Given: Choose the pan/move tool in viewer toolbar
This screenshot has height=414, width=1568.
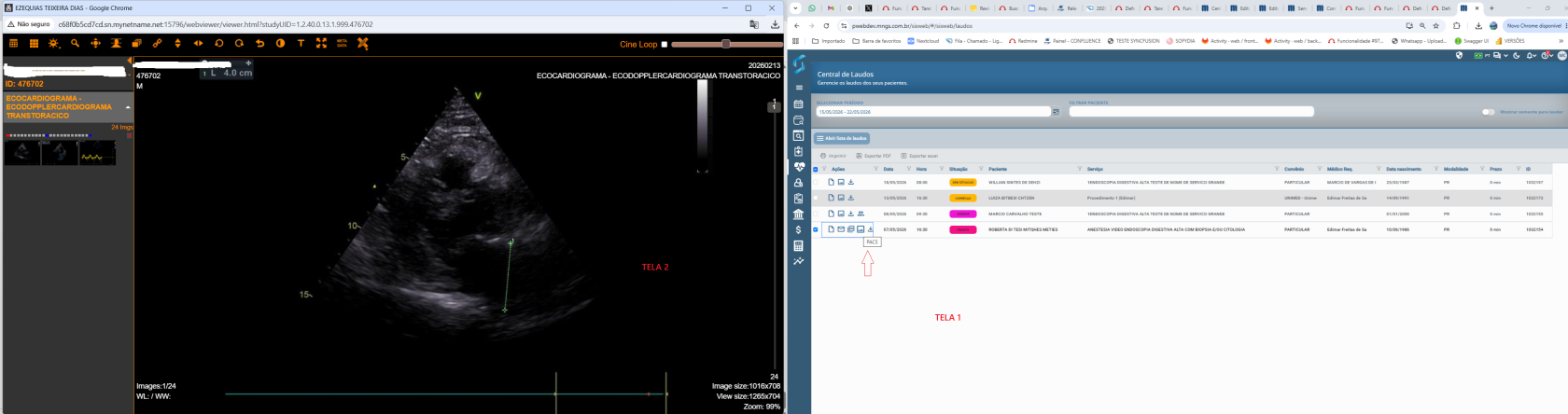Looking at the screenshot, I should pyautogui.click(x=95, y=43).
